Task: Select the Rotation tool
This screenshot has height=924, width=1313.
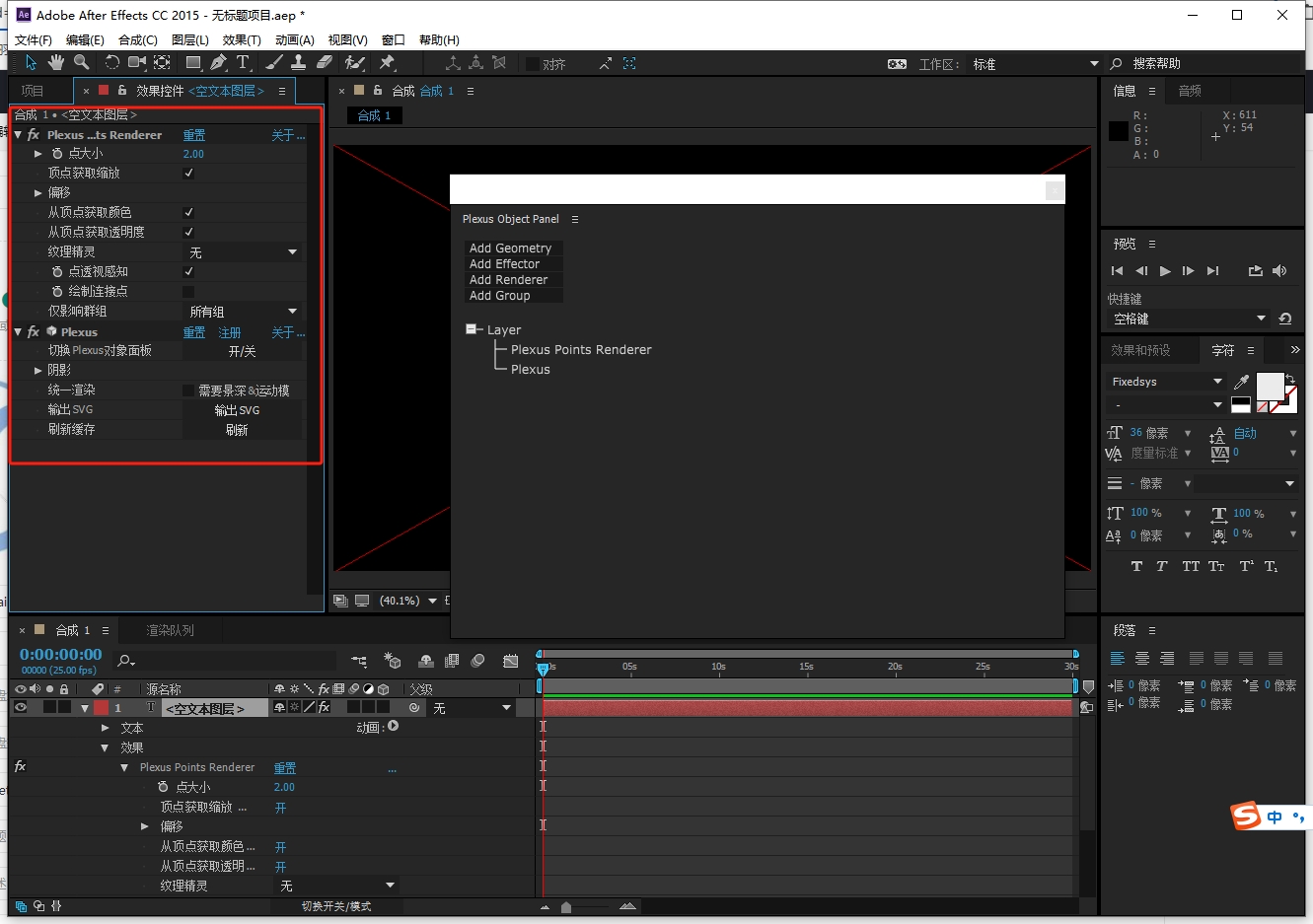Action: click(111, 63)
